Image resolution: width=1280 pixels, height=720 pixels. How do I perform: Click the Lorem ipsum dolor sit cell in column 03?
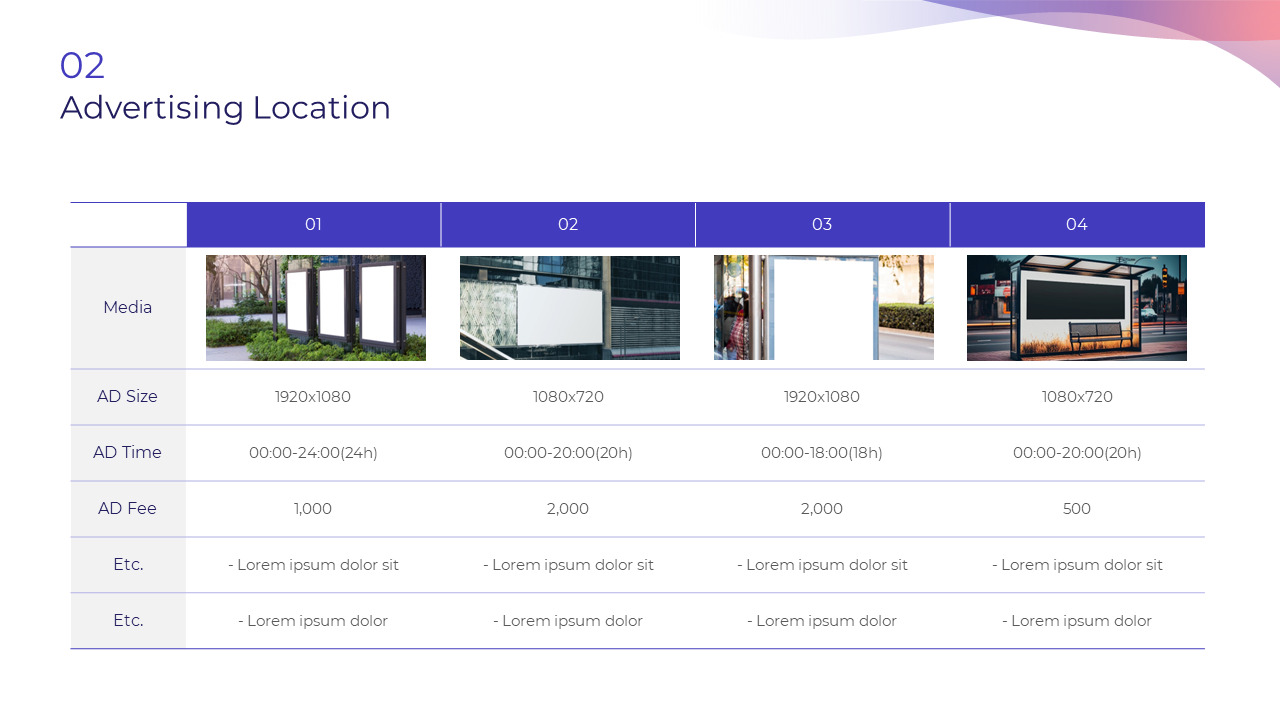[823, 564]
